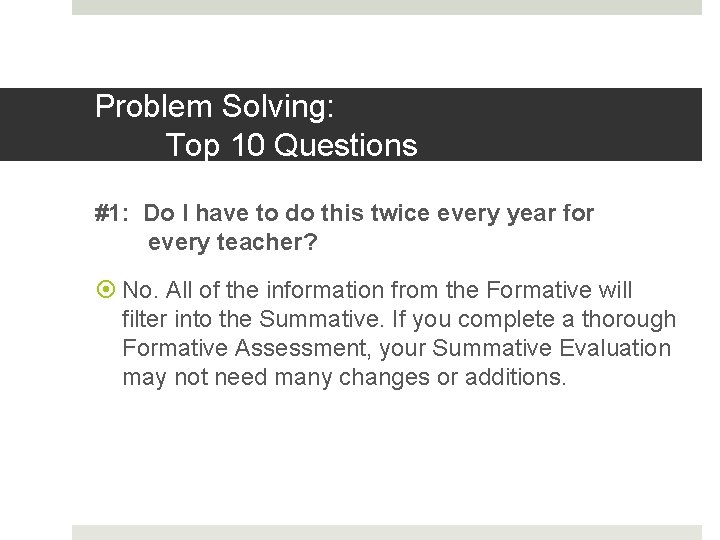Viewport: 720px width, 540px height.
Task: Click the word "No." starting the answer
Action: coord(141,291)
